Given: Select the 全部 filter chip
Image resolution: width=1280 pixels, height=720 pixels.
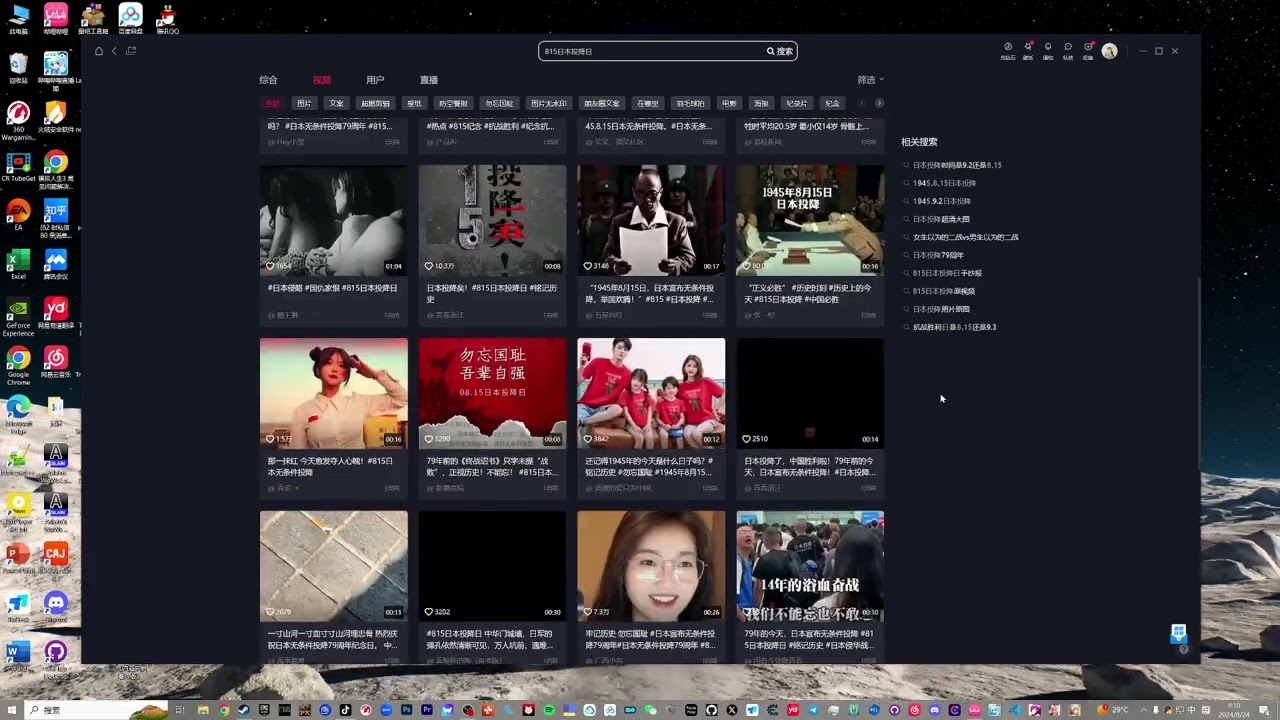Looking at the screenshot, I should click(272, 103).
